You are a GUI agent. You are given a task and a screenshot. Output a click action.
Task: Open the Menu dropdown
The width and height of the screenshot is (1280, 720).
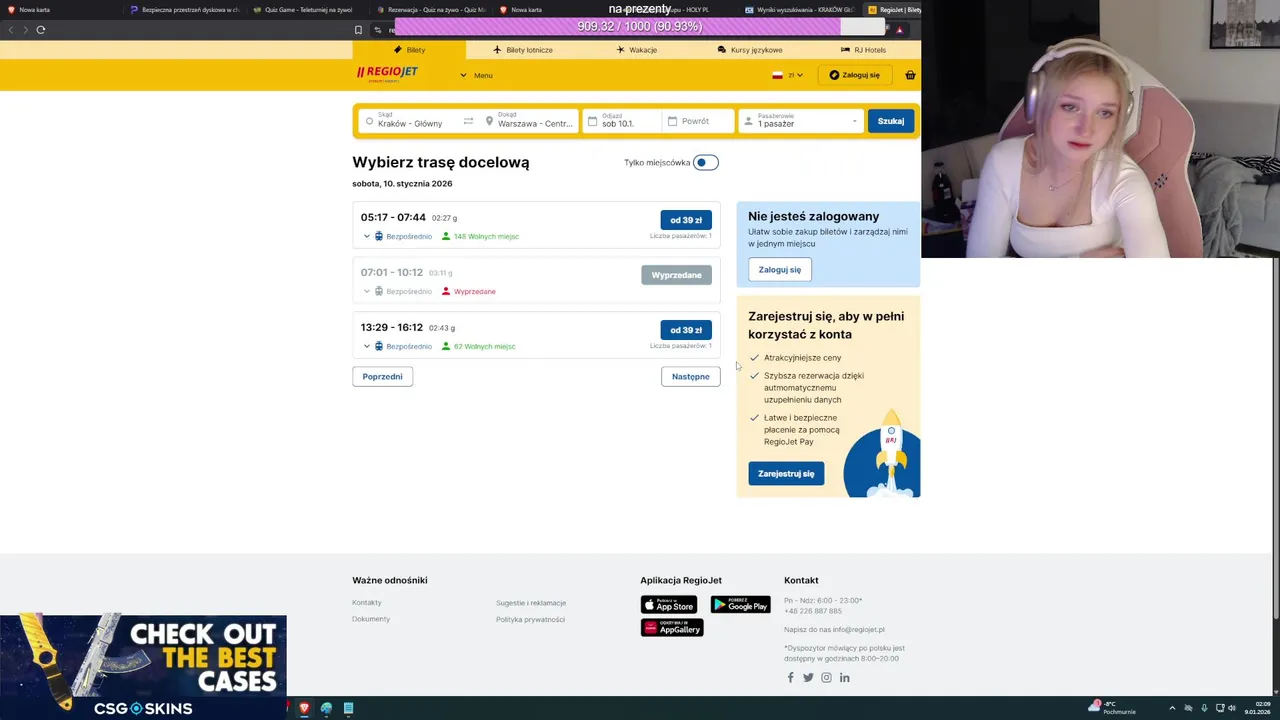476,75
